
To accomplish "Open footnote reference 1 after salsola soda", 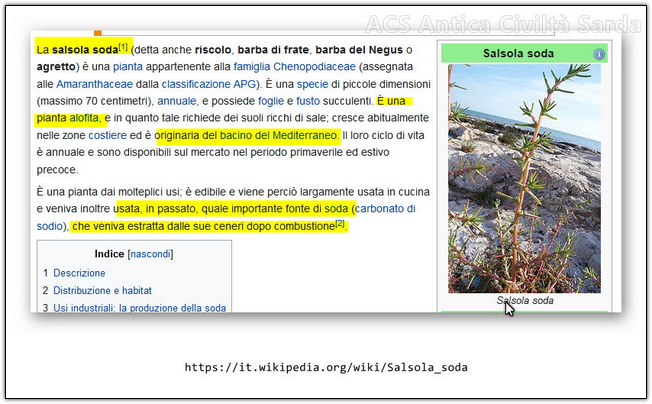I will pos(123,46).
